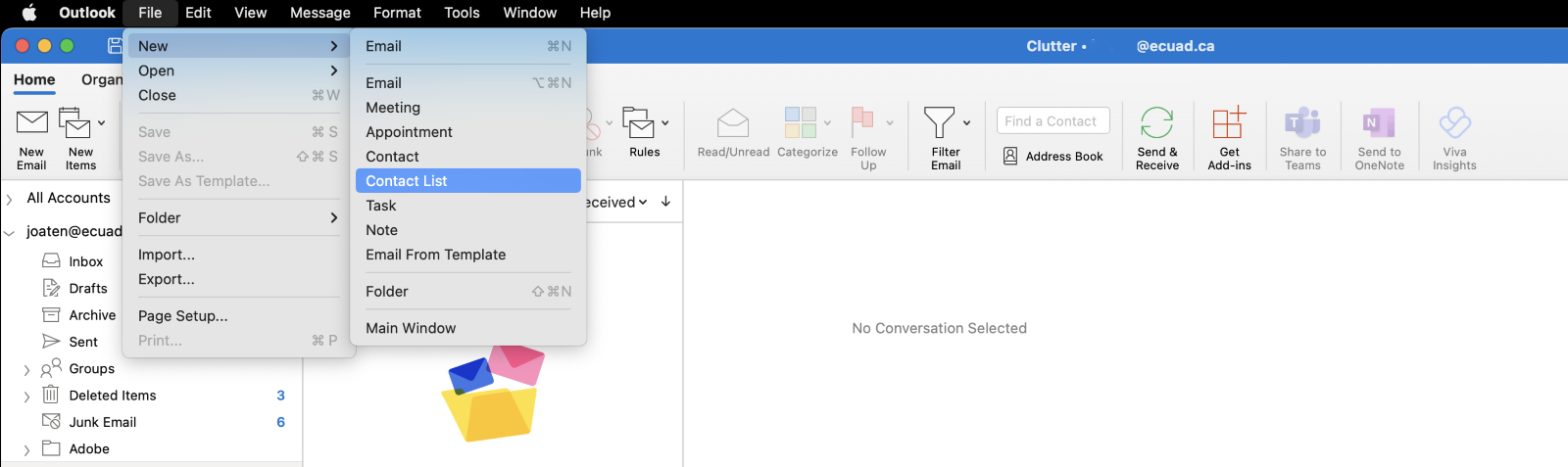Open the Address Book

(1053, 157)
